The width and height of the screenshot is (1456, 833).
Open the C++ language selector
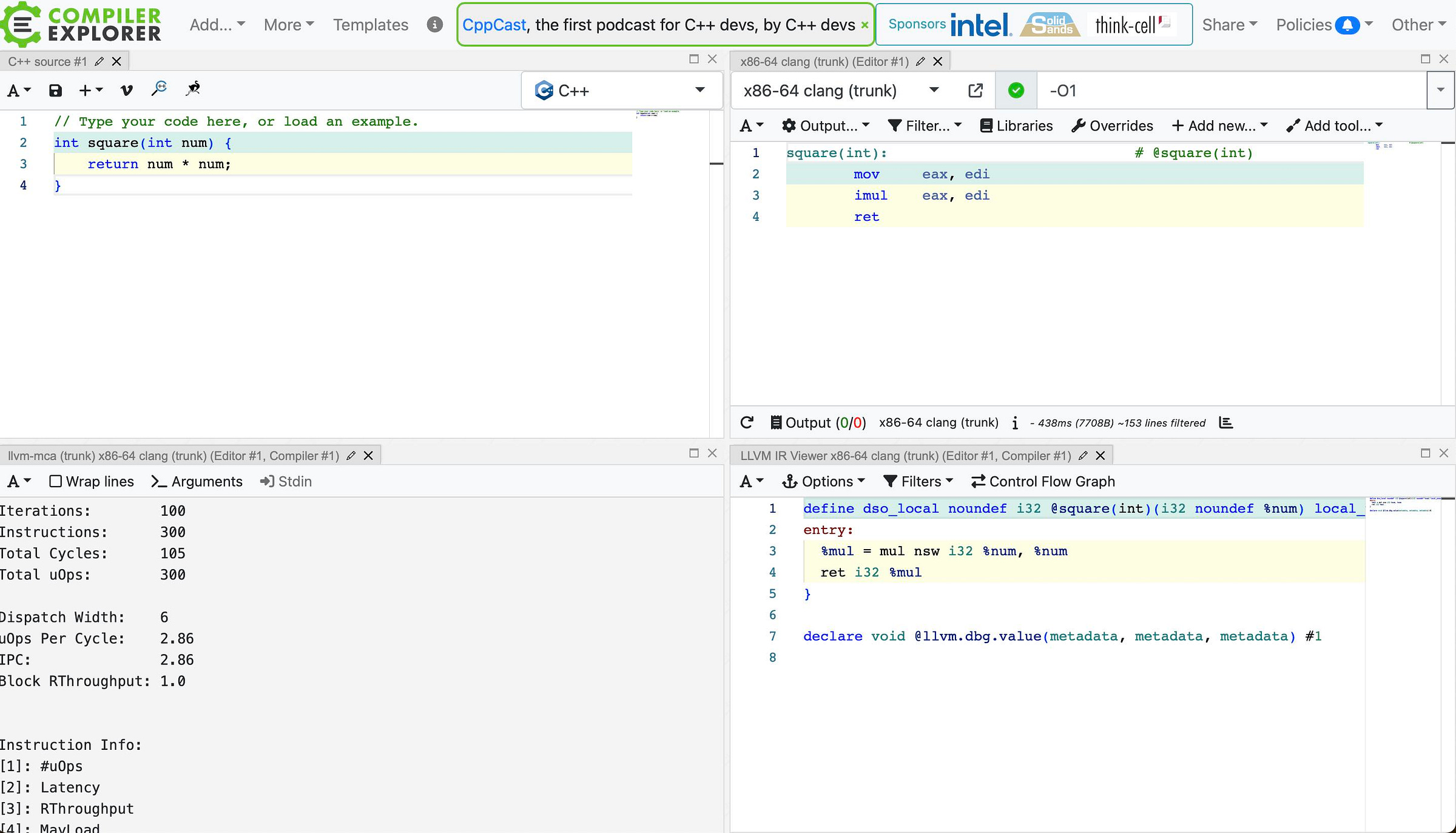(622, 90)
